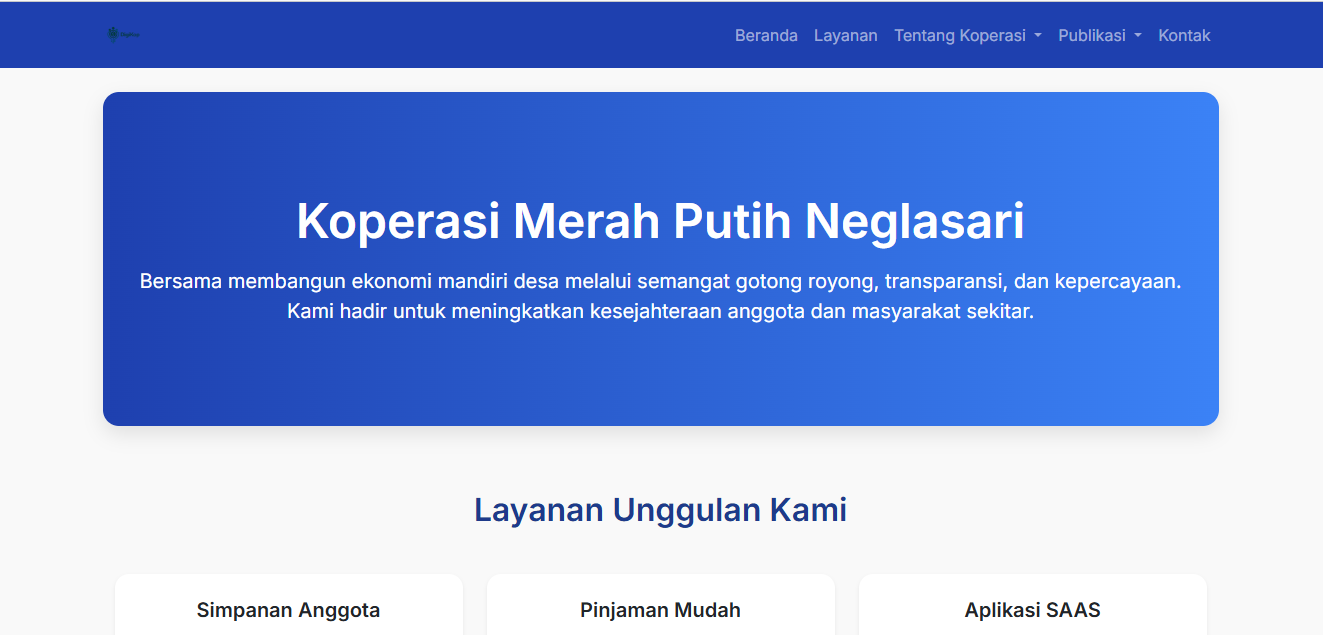Open the Kontak page link
Screen dimensions: 1323x635
click(x=1184, y=35)
